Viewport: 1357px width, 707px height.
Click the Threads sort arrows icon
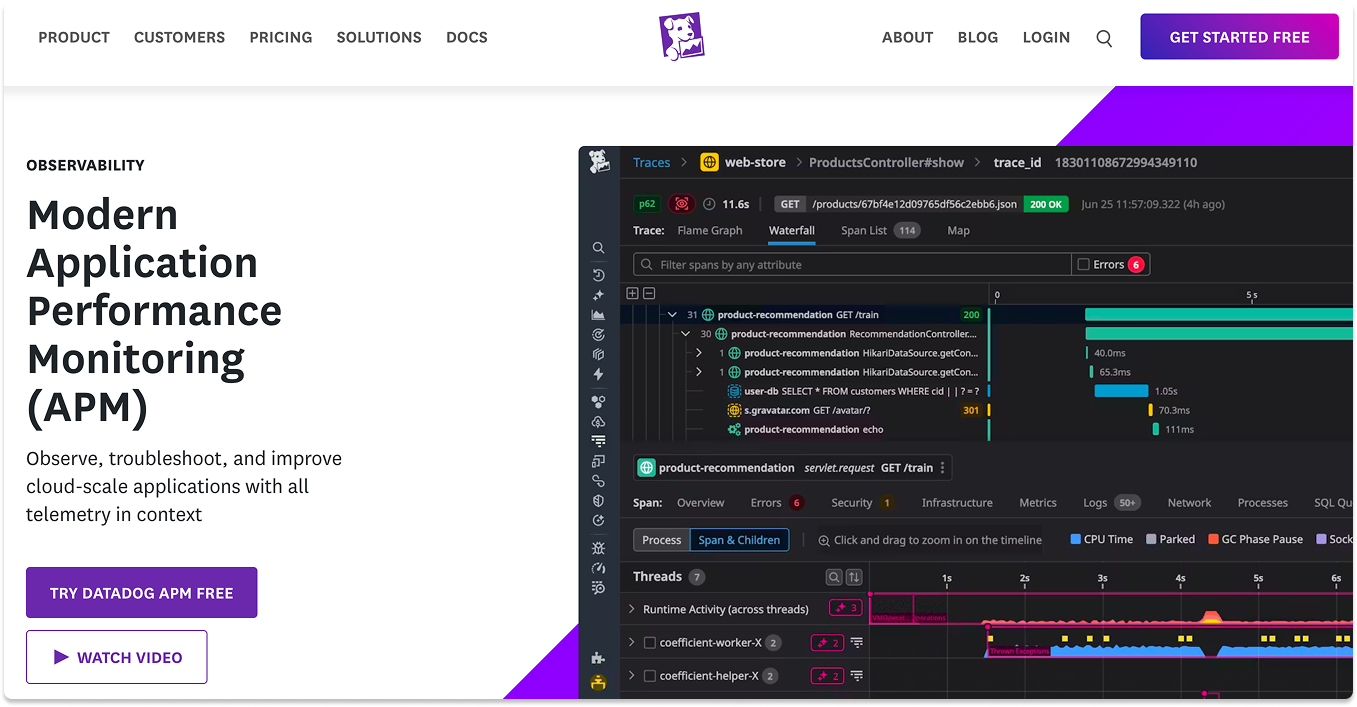click(x=854, y=577)
